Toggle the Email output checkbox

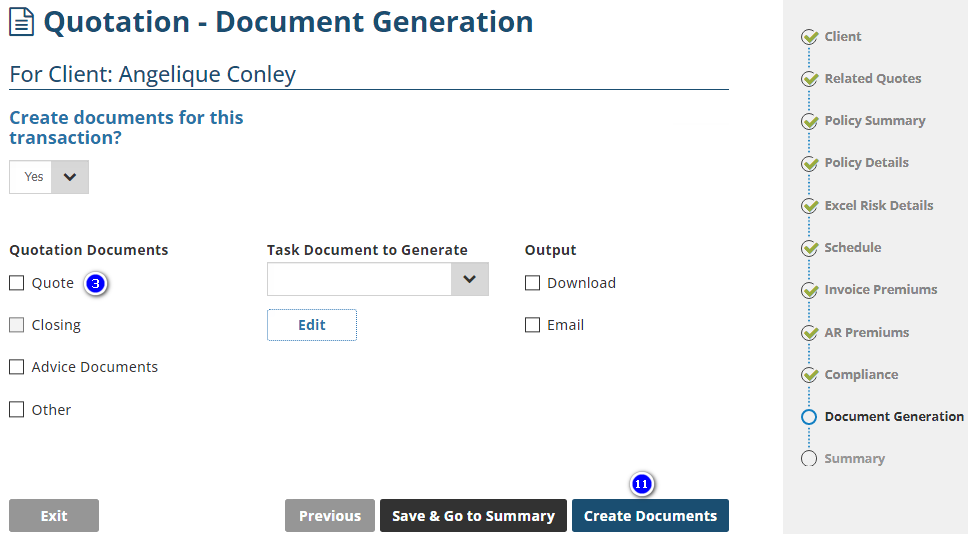(x=533, y=325)
